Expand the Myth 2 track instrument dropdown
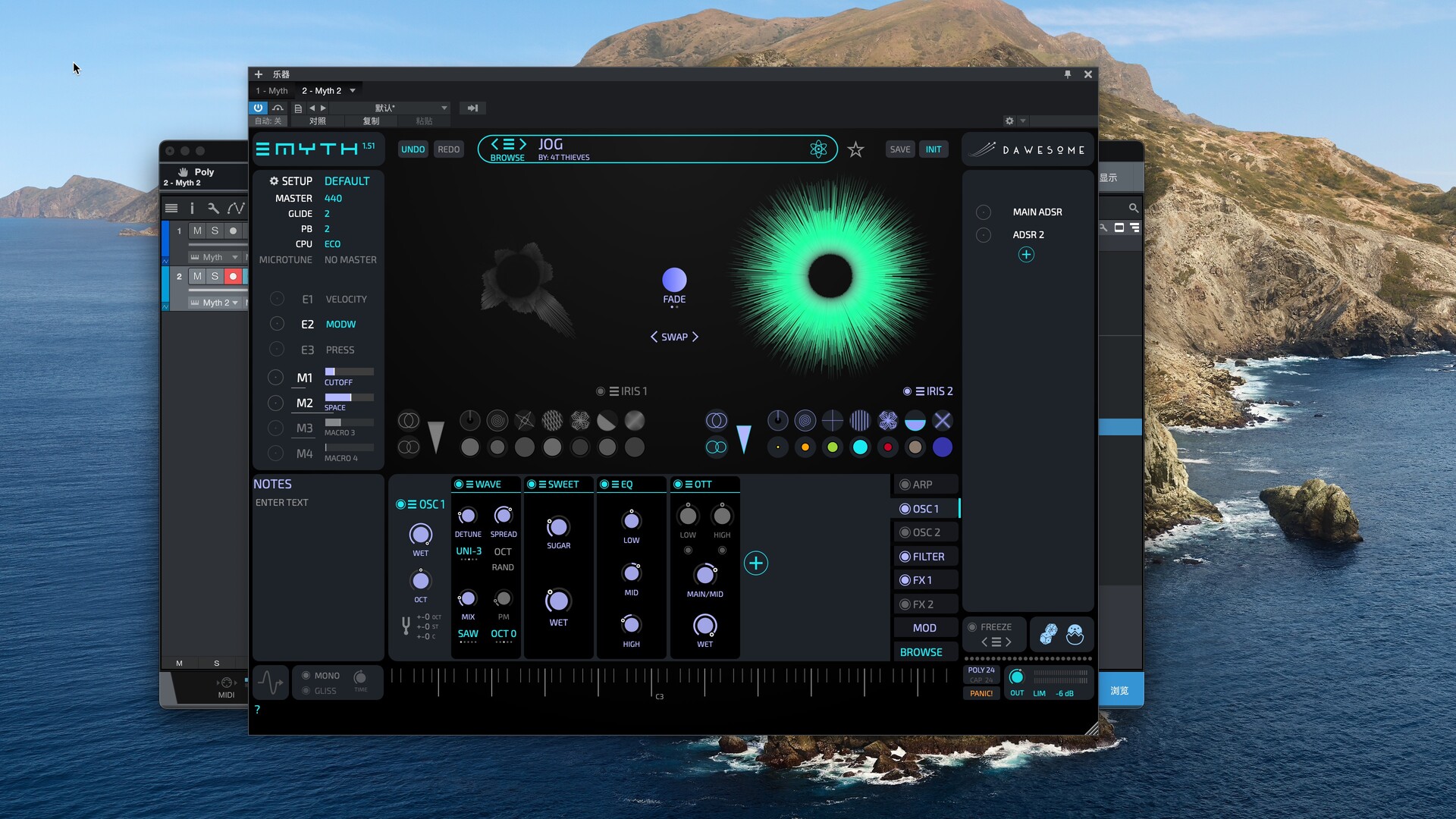 click(235, 303)
